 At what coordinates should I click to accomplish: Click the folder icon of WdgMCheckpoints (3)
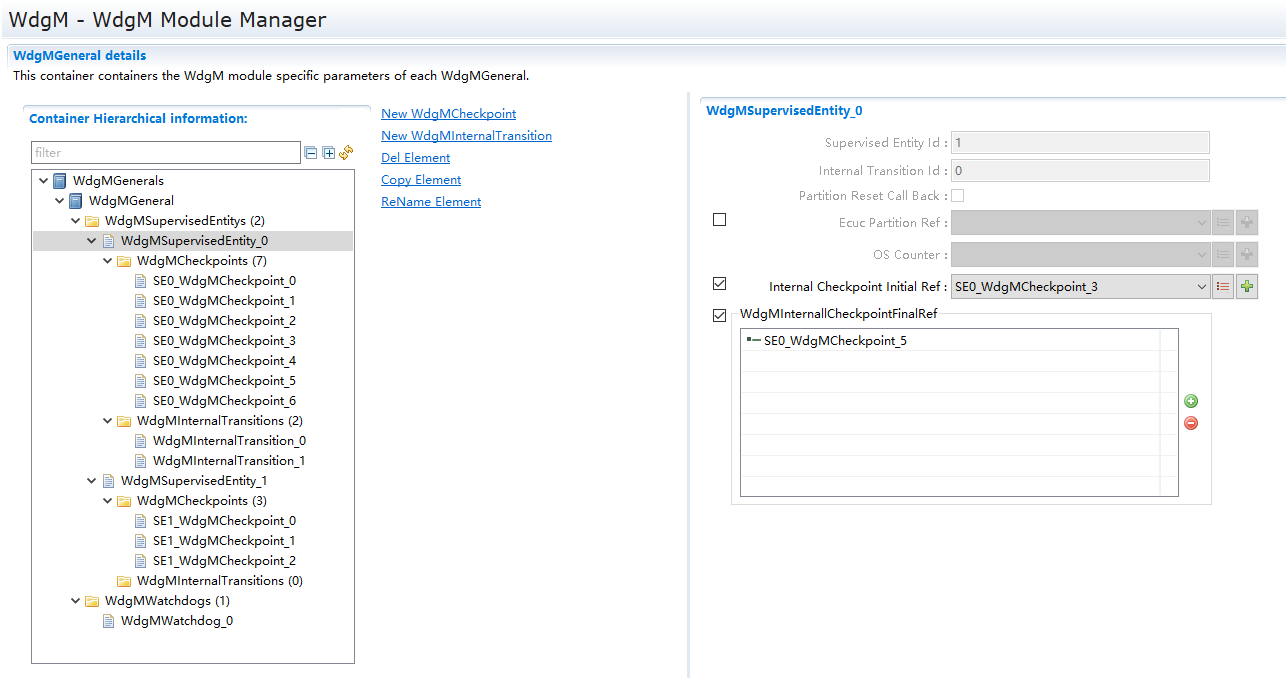(x=124, y=501)
